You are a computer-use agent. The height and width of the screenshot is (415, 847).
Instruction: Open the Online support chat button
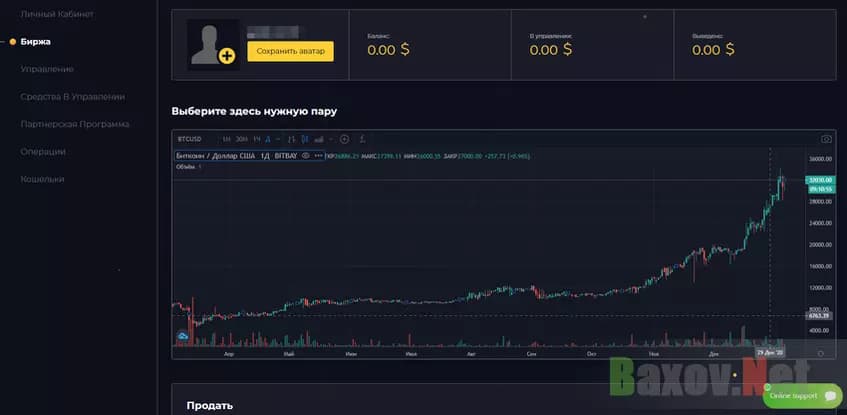[801, 396]
